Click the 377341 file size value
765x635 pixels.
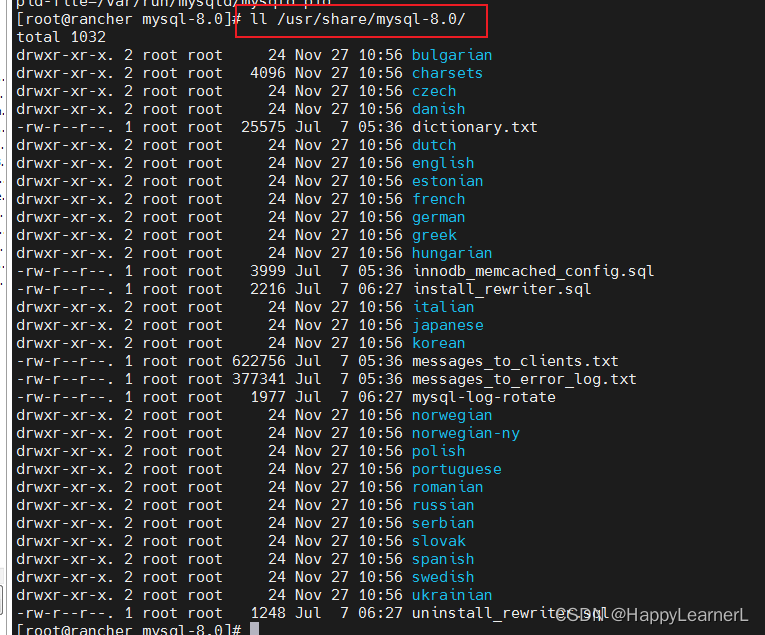[x=259, y=379]
